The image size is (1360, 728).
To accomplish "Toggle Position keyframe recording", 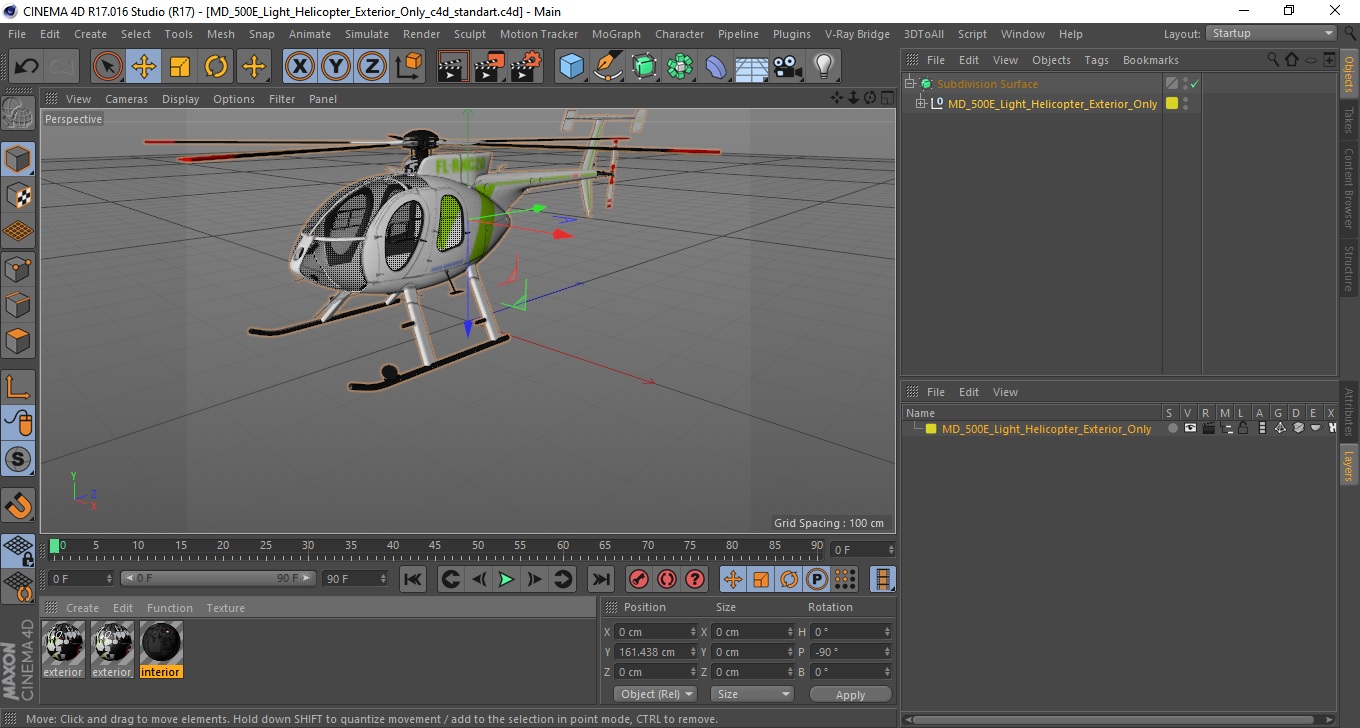I will [733, 579].
